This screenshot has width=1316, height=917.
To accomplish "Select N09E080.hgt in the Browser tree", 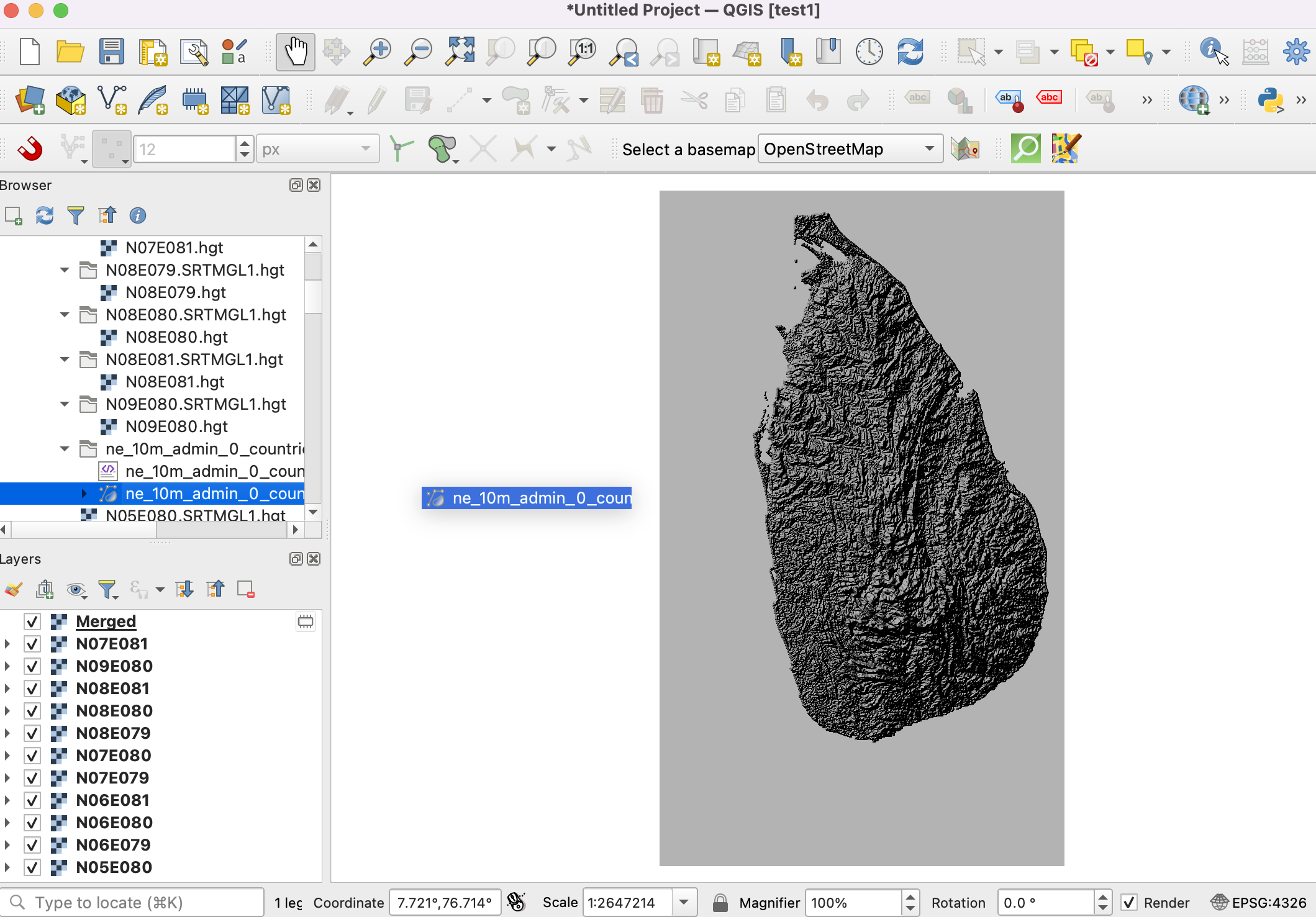I will point(176,427).
